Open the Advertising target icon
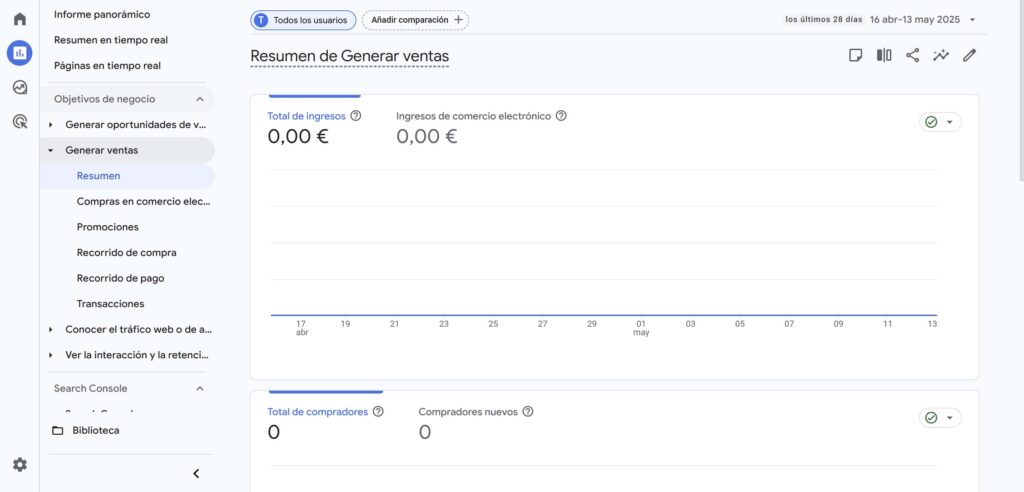This screenshot has width=1024, height=492. point(19,121)
